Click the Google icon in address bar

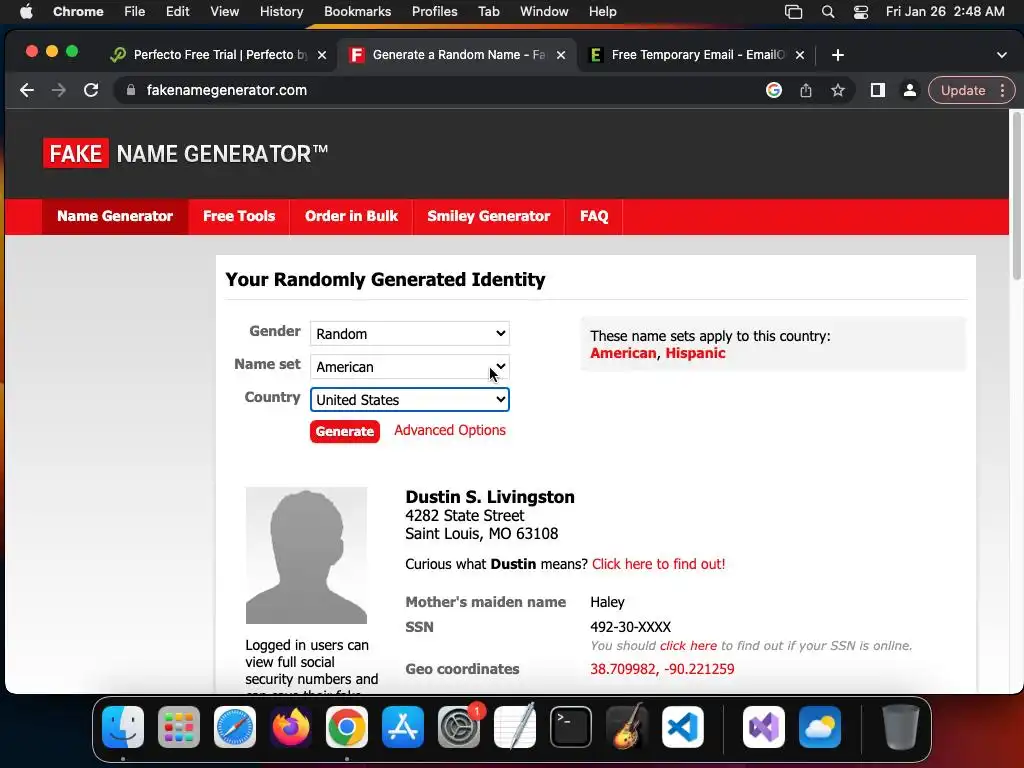tap(774, 90)
